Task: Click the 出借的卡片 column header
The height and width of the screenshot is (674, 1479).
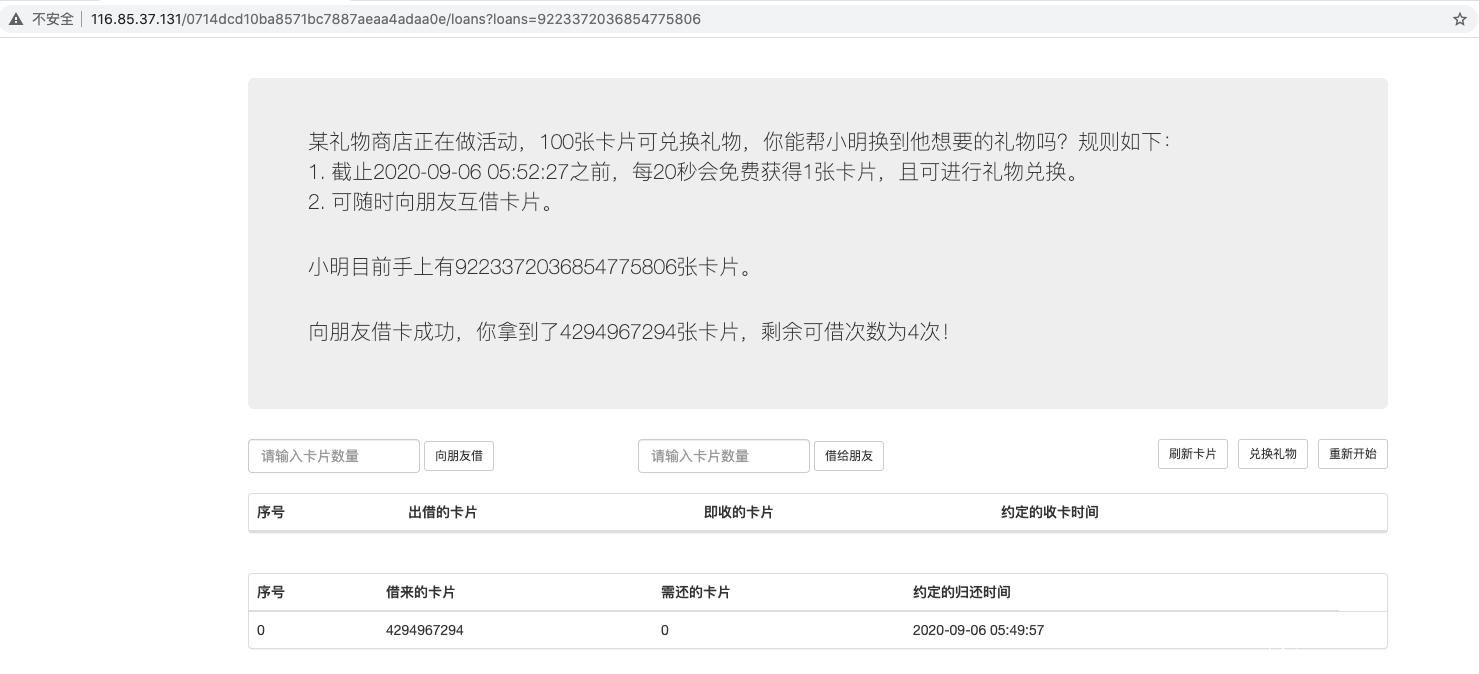Action: (x=442, y=512)
